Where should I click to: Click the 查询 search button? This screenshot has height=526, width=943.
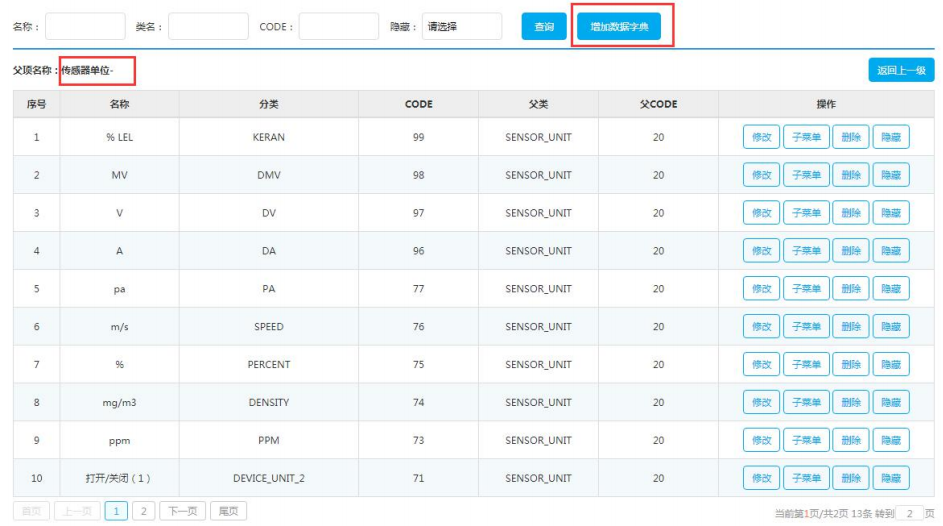544,27
